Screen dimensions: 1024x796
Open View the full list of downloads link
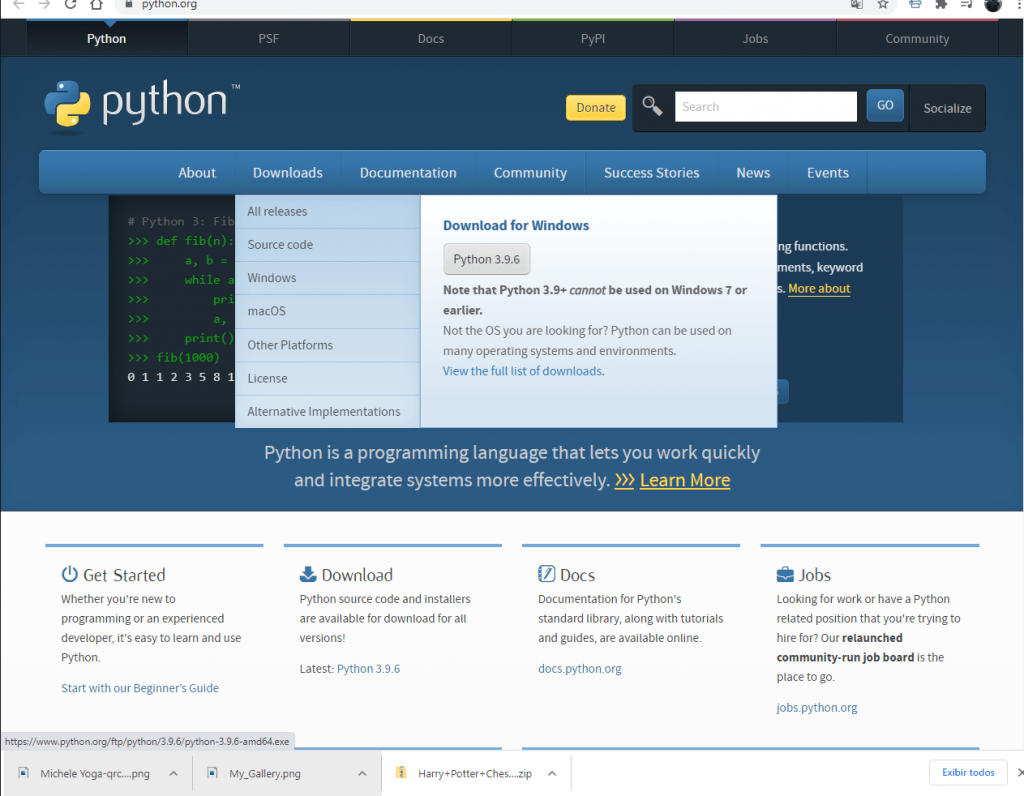(x=522, y=371)
